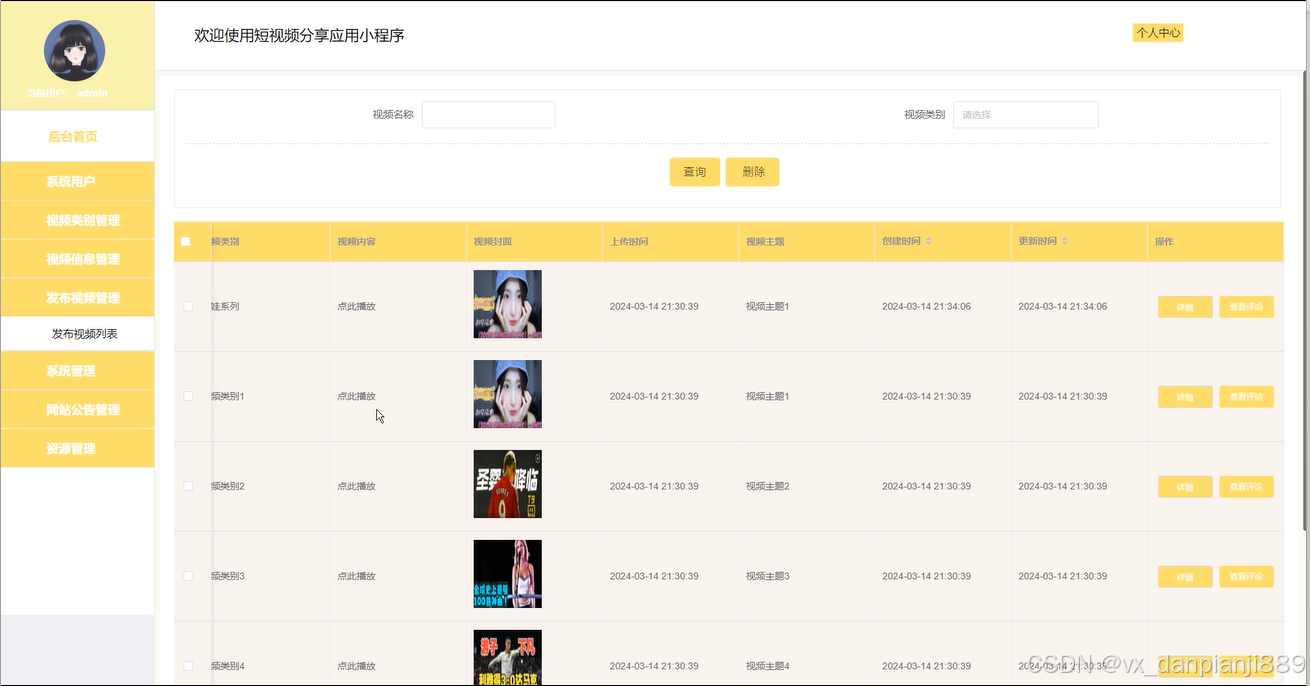This screenshot has height=686, width=1310.
Task: Expand 系统用户 sidebar menu
Action: click(x=77, y=182)
